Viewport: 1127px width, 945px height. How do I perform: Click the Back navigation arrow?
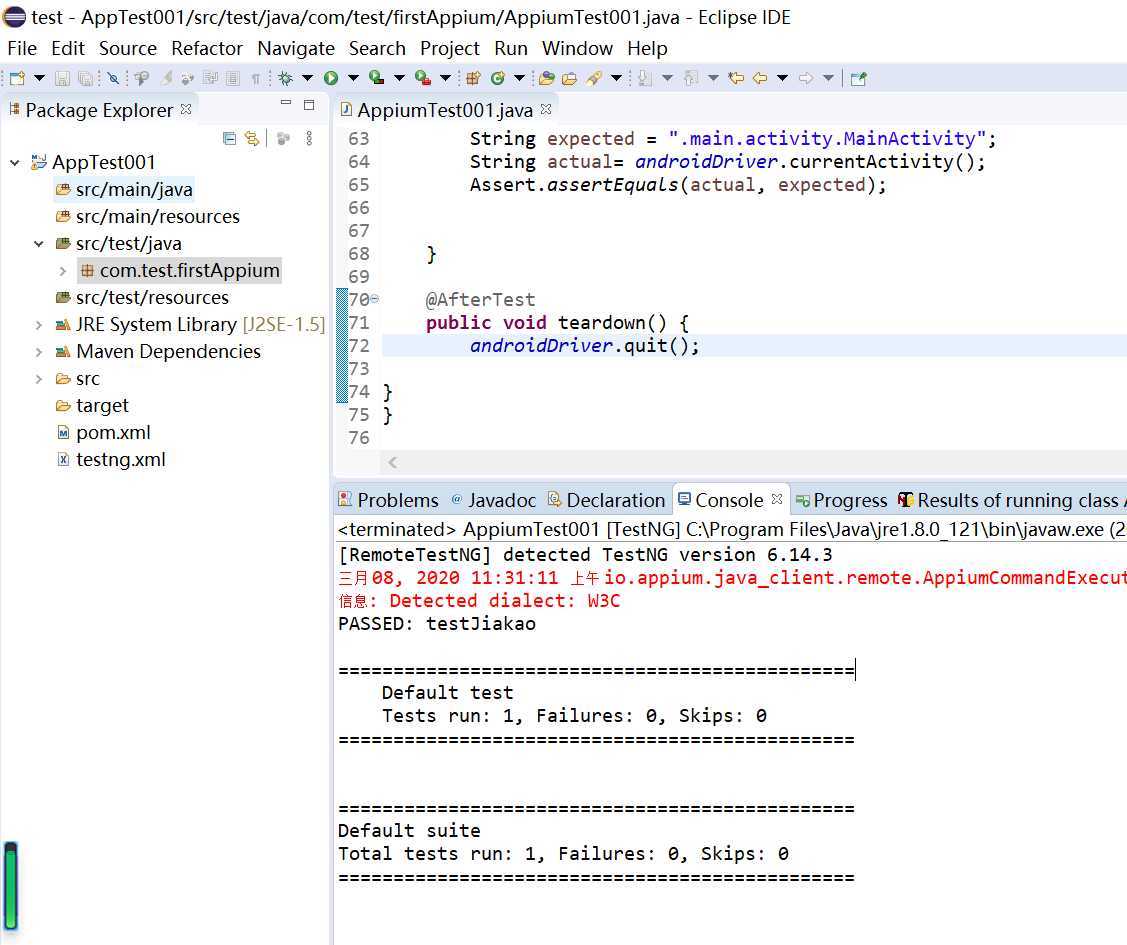click(x=760, y=78)
